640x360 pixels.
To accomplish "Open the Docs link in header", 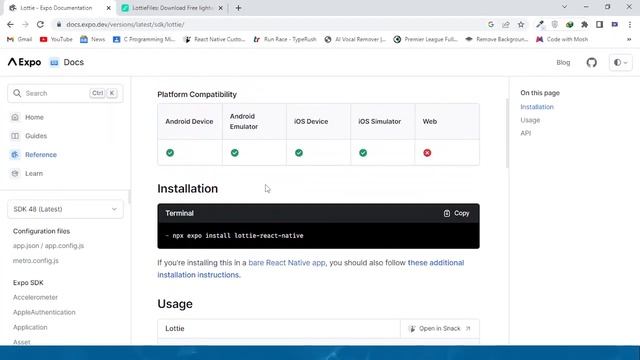I will (67, 62).
